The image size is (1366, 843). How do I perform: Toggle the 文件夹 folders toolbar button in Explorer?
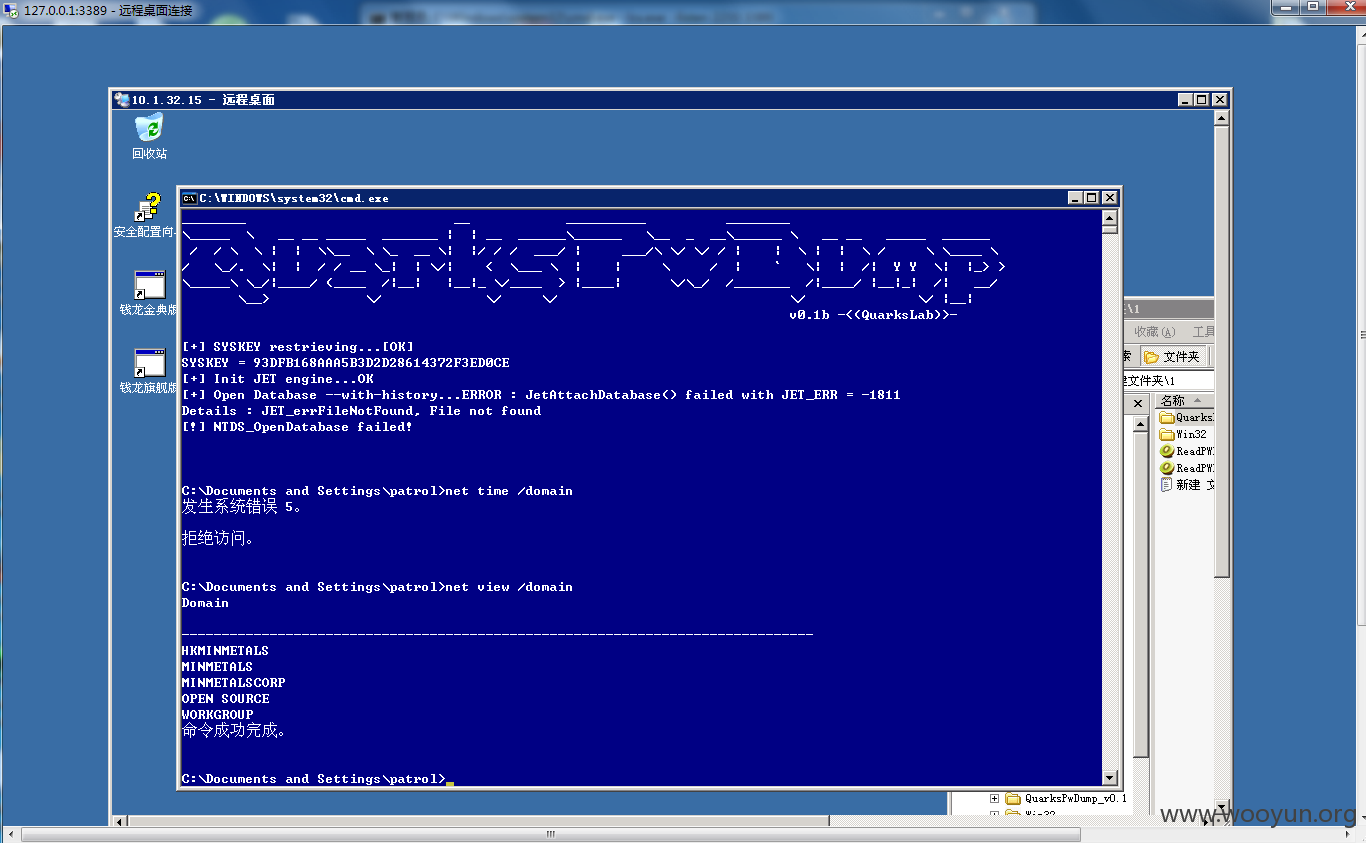[1172, 357]
